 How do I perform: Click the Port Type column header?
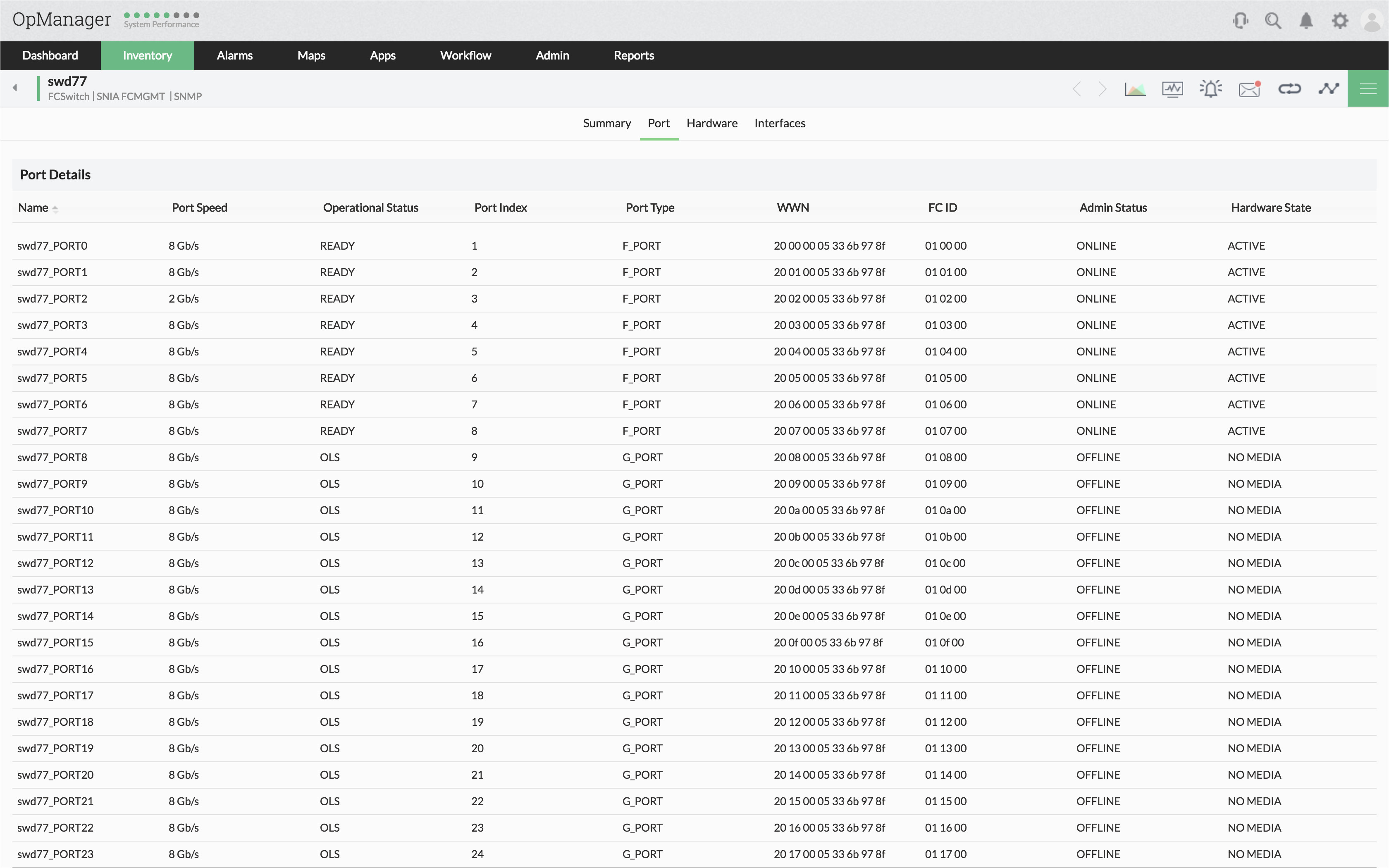point(650,208)
